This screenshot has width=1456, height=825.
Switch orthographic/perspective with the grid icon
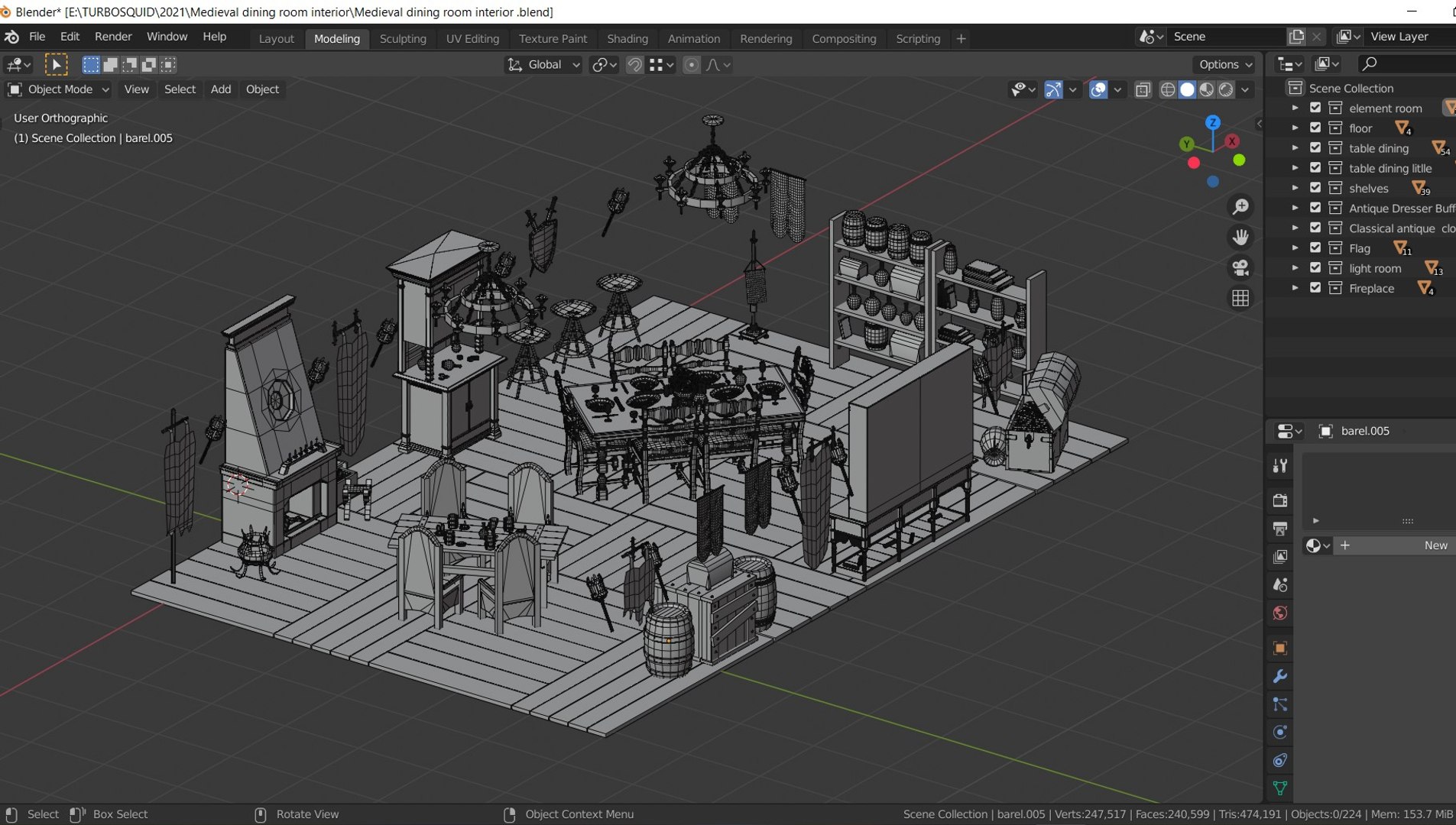(x=1240, y=299)
